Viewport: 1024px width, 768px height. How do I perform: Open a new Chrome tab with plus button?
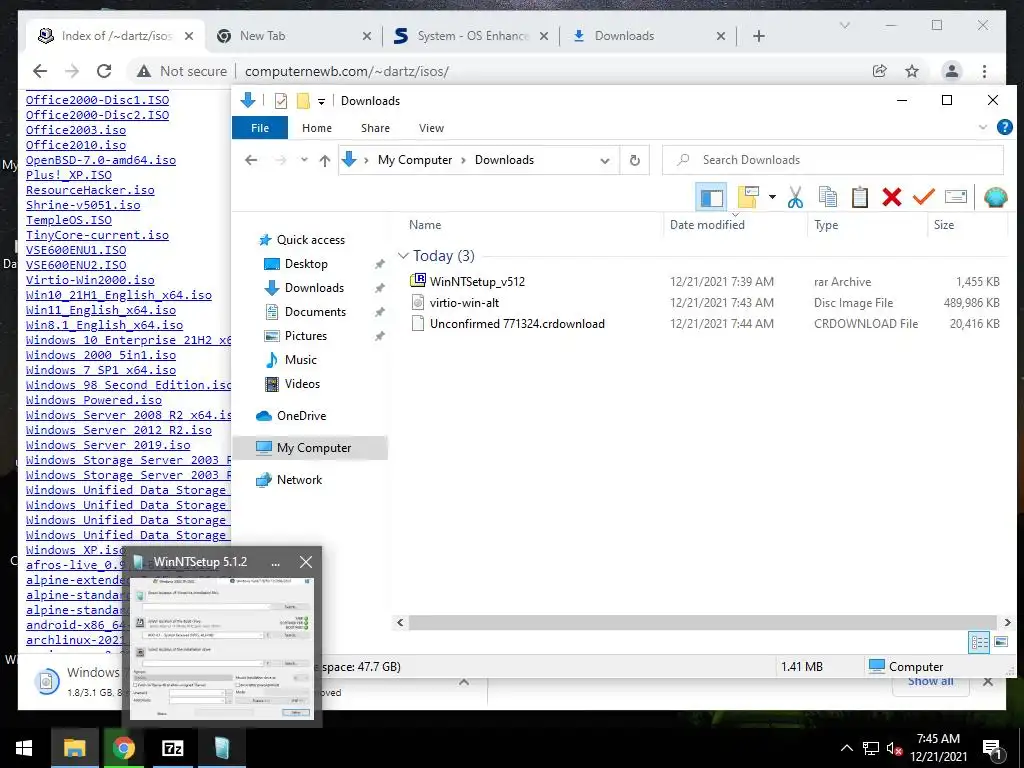click(x=758, y=36)
